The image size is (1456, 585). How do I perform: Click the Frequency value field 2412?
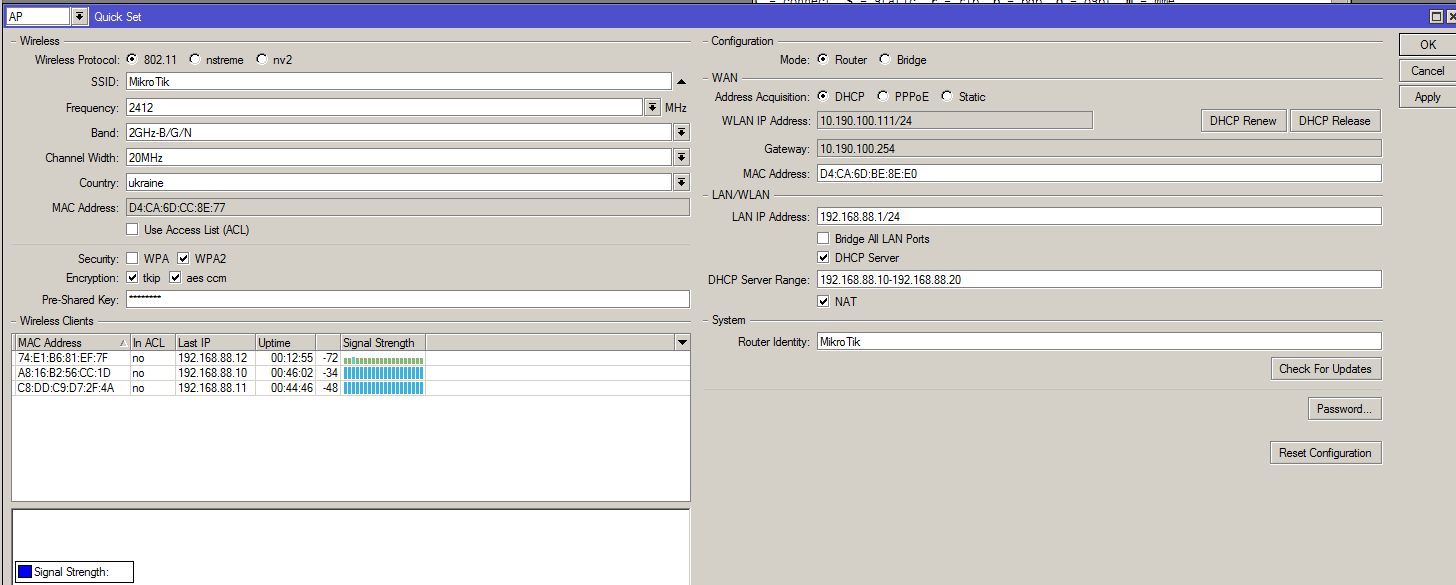click(x=384, y=108)
